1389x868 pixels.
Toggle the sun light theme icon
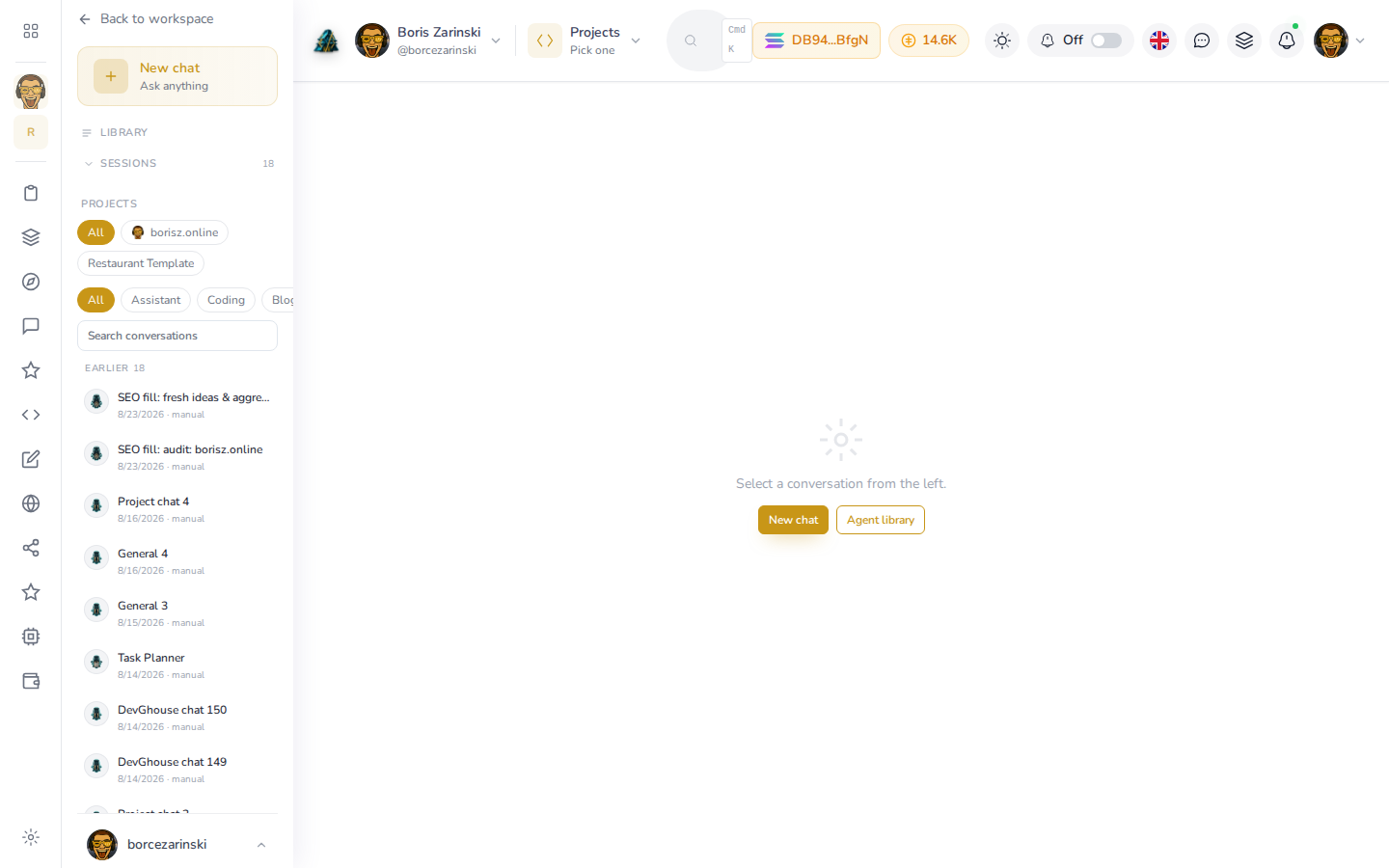coord(1002,41)
